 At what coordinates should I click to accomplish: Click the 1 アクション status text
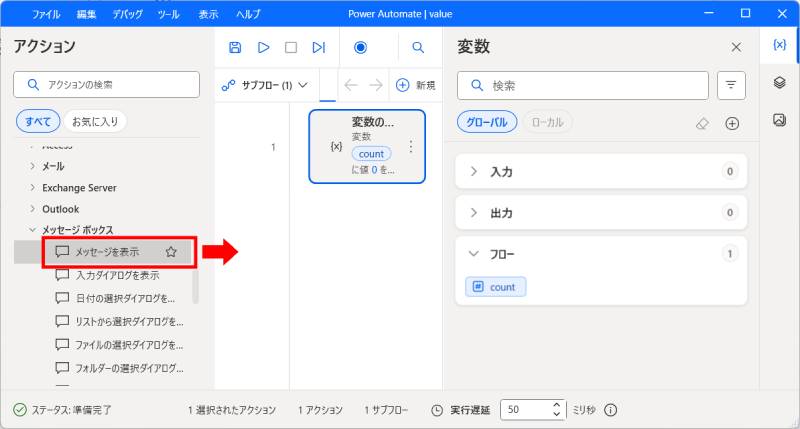click(320, 410)
